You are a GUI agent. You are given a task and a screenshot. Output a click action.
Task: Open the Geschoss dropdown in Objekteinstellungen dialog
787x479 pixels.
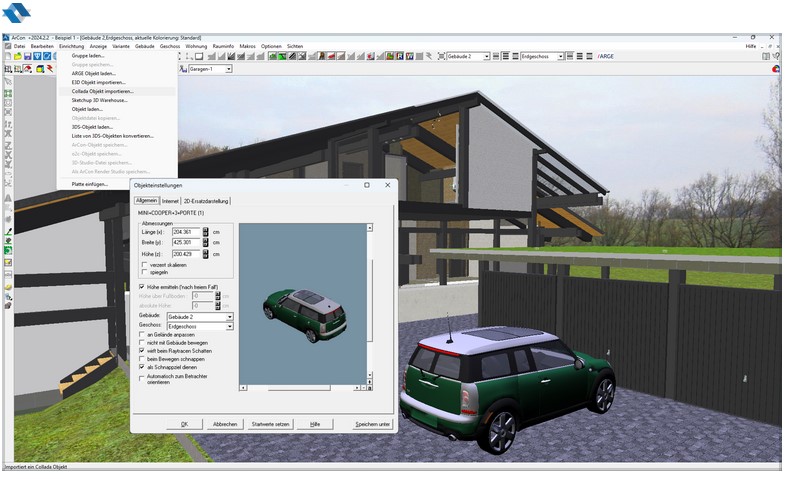tap(229, 326)
